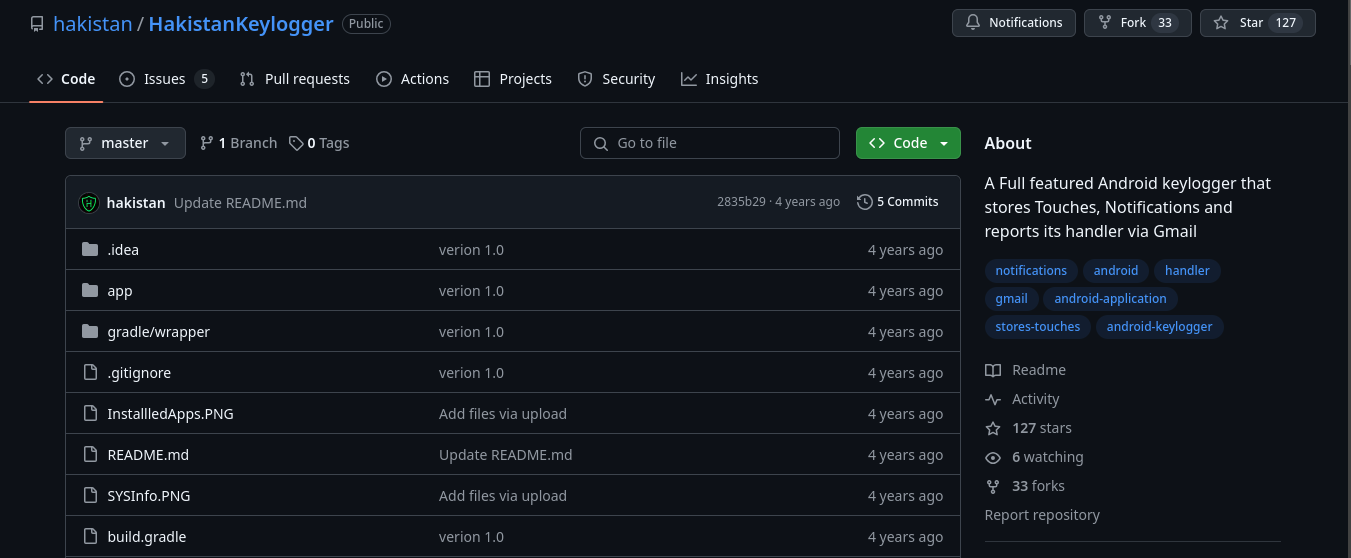1351x558 pixels.
Task: Click the file icon of .gitignore row
Action: pos(90,373)
